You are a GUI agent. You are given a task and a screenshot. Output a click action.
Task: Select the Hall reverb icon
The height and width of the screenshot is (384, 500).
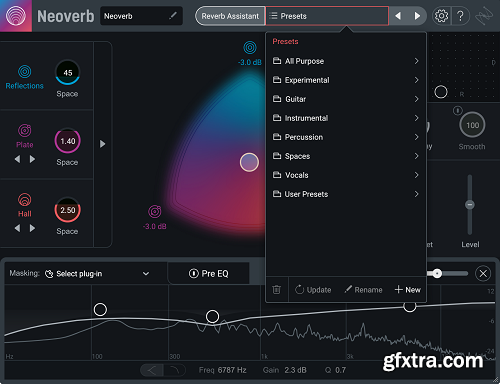[x=25, y=200]
